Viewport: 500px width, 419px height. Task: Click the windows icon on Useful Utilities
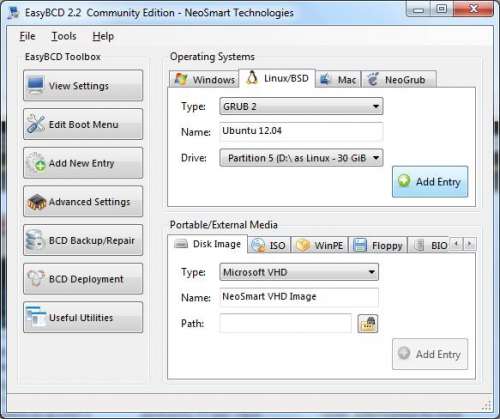click(36, 317)
